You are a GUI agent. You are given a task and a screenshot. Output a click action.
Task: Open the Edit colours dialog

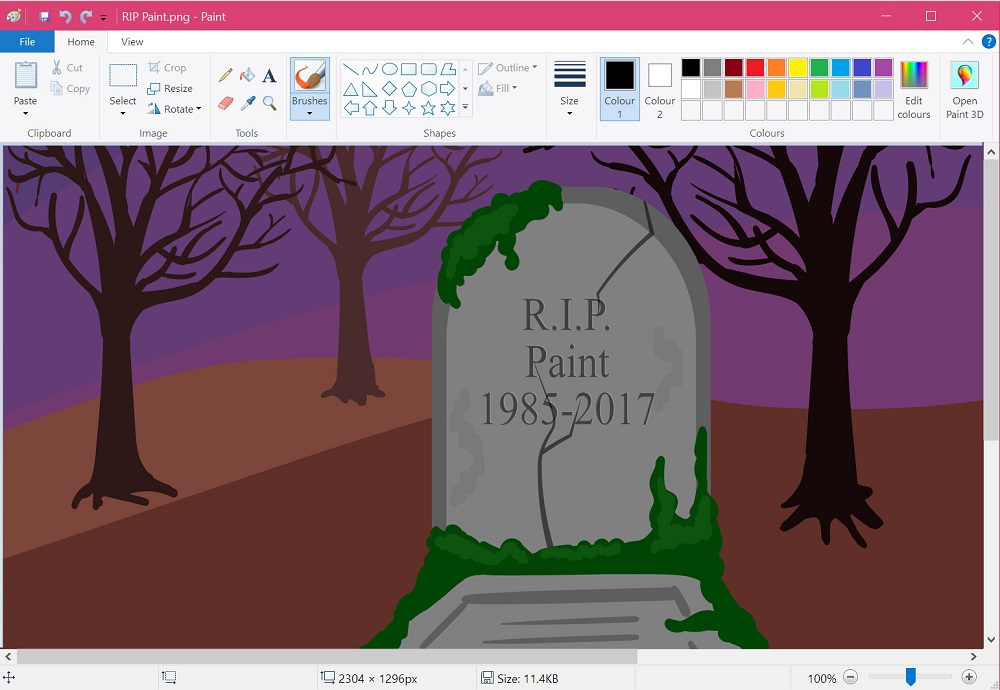tap(913, 88)
